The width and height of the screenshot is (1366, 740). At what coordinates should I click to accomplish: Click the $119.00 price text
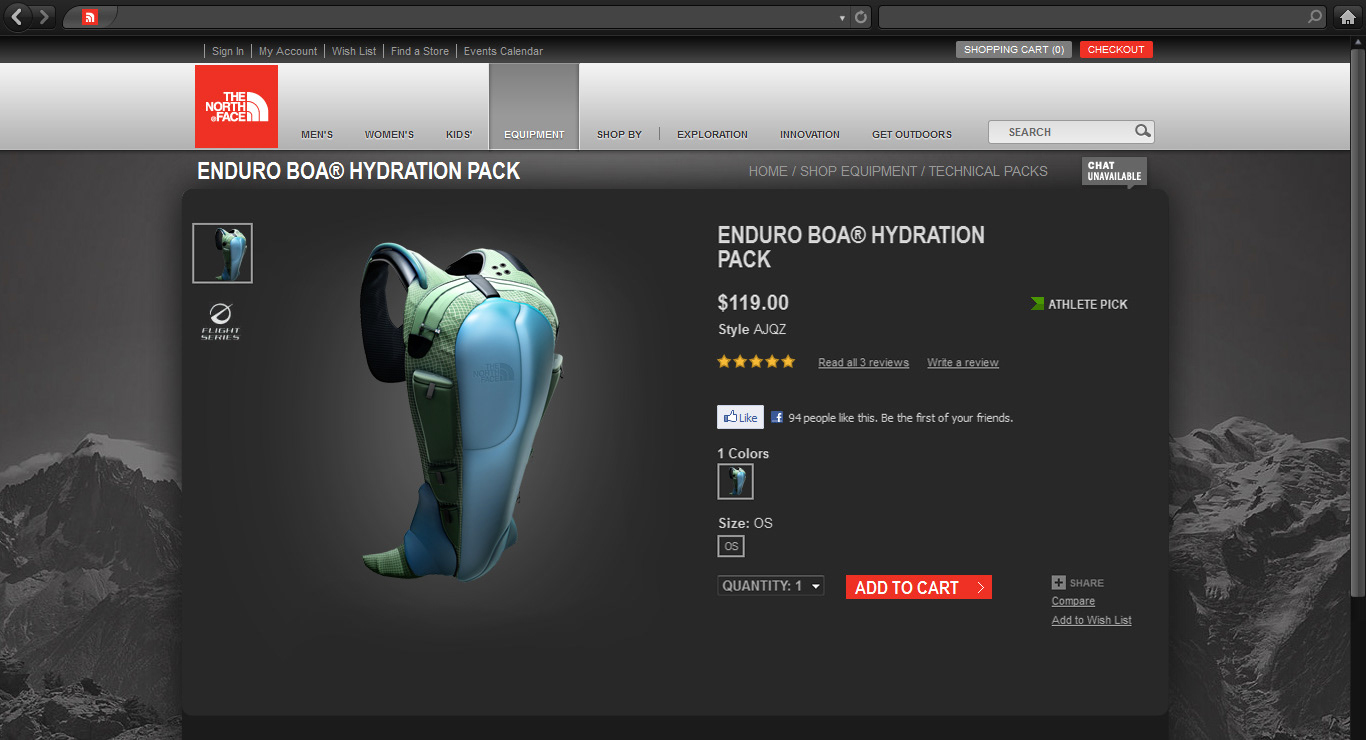pyautogui.click(x=753, y=302)
